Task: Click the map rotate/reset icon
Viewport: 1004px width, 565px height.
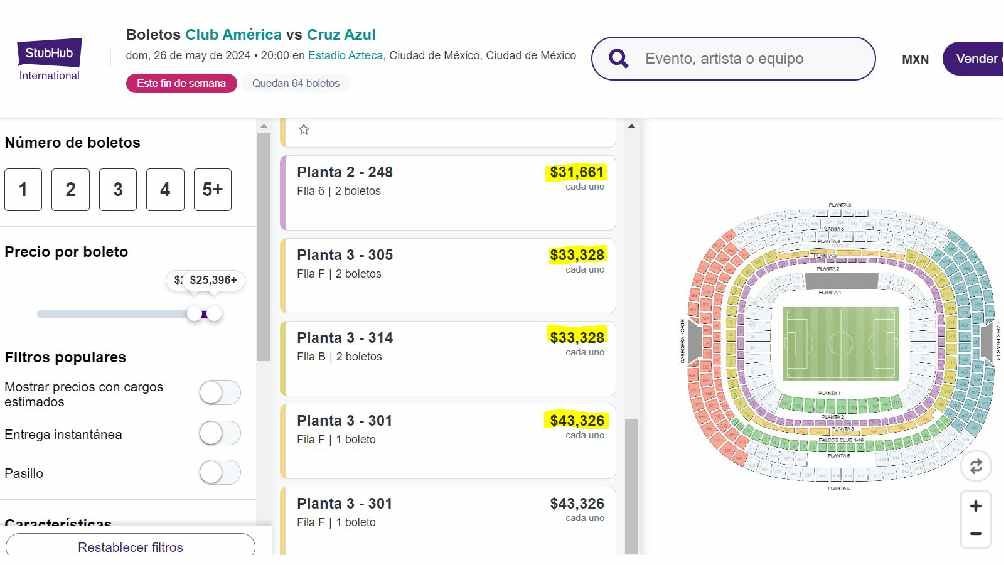Action: 976,466
